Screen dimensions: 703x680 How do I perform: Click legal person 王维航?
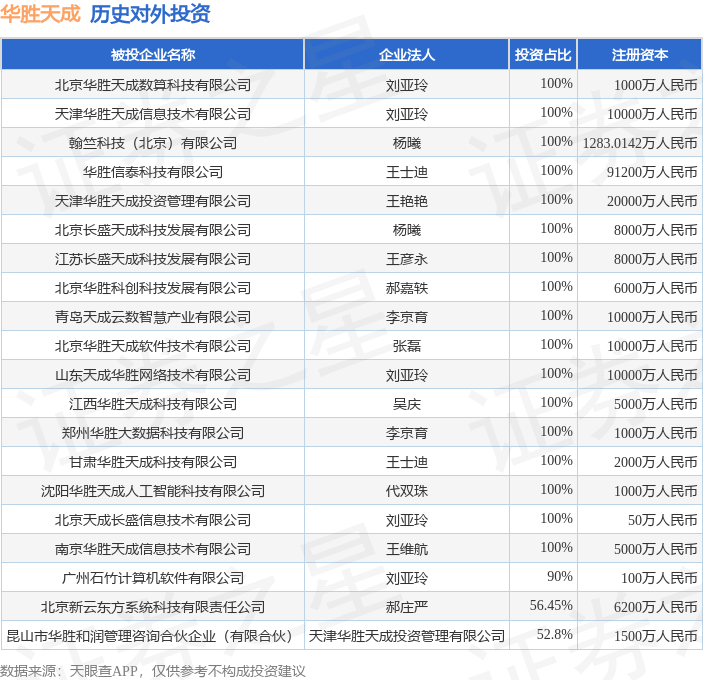407,549
